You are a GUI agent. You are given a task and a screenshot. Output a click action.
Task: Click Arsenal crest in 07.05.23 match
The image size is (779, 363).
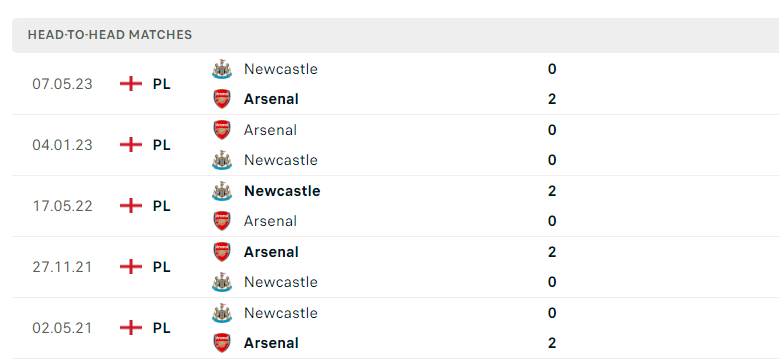coord(222,99)
